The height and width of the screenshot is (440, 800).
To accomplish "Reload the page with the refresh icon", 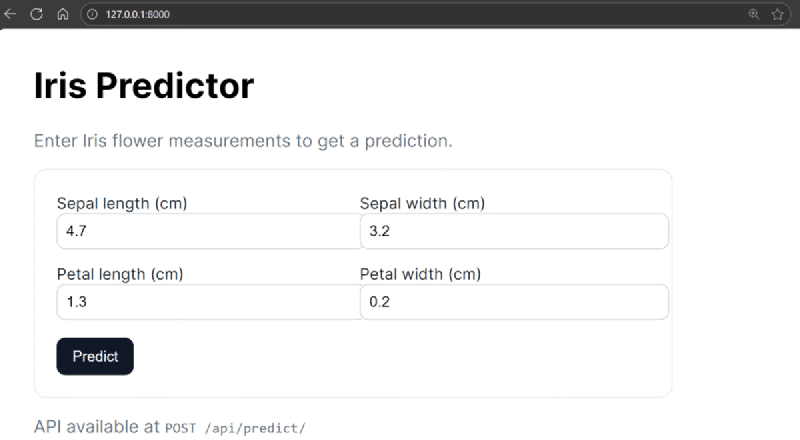I will click(36, 14).
